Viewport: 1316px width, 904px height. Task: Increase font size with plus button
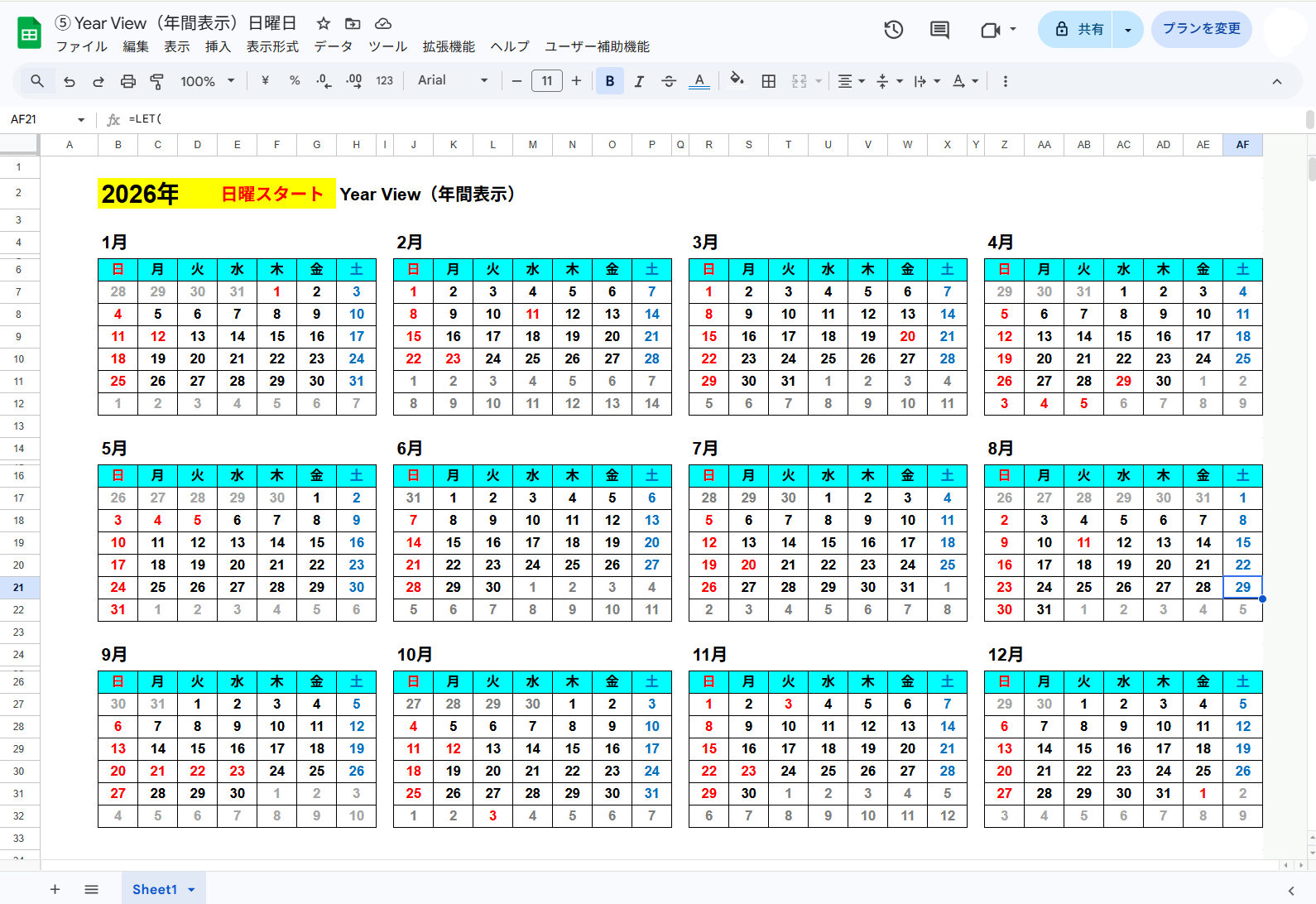point(576,80)
